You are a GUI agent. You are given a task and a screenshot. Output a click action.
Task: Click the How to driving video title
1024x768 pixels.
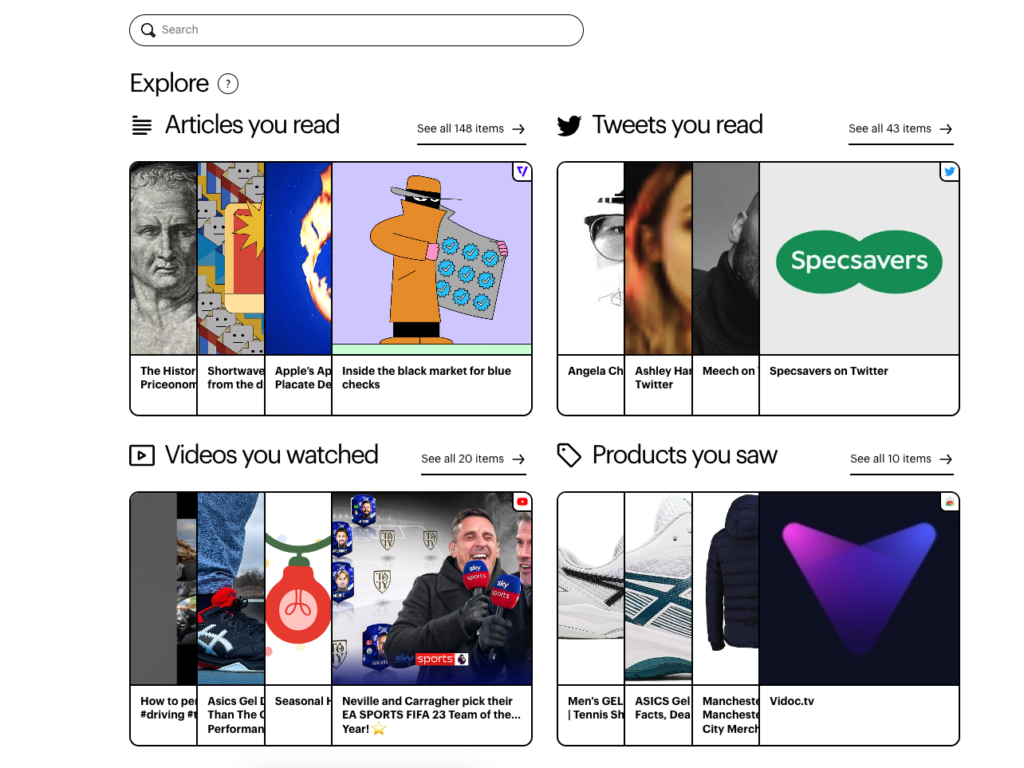click(x=168, y=708)
